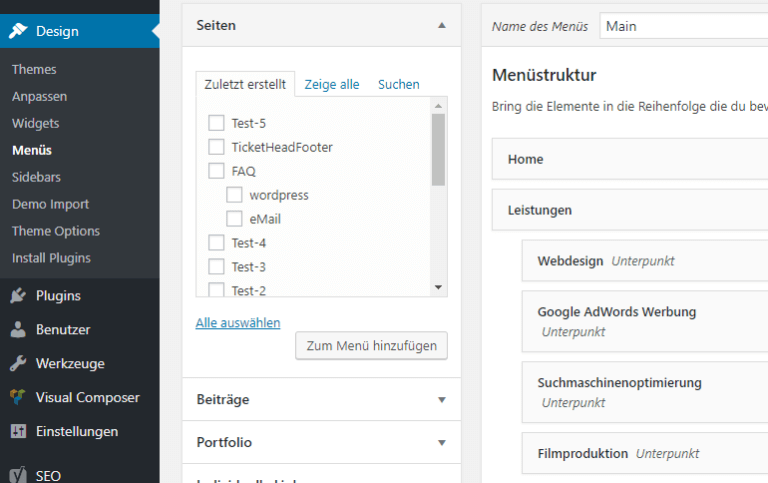Screen dimensions: 768x483
Task: Click the Einstellungen settings icon
Action: (x=18, y=432)
